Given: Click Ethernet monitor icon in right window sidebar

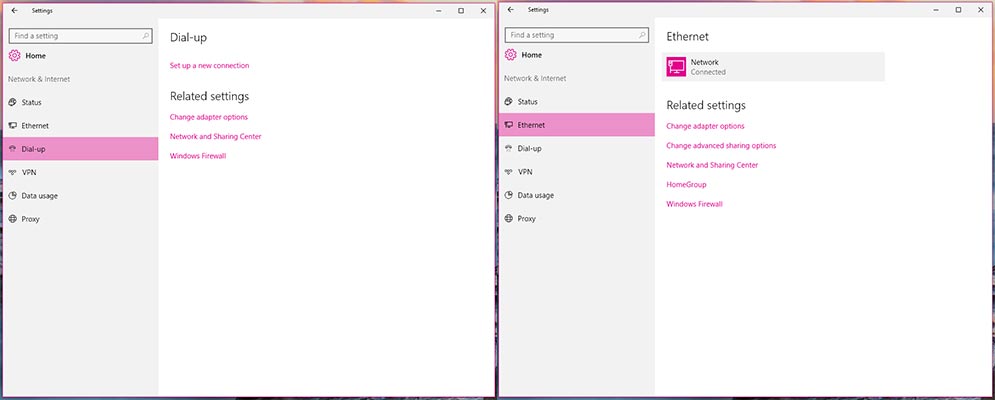Looking at the screenshot, I should (508, 125).
